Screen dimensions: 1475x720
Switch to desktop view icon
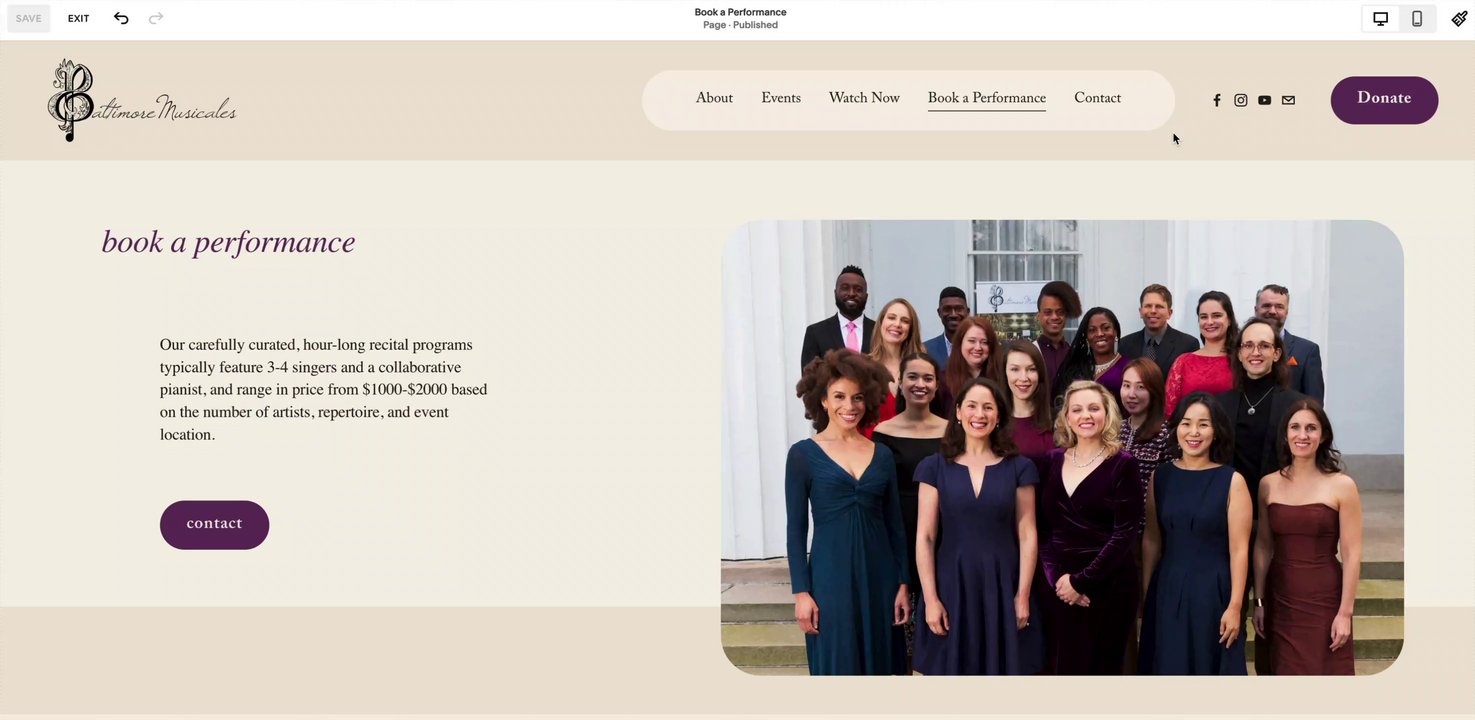pos(1380,18)
